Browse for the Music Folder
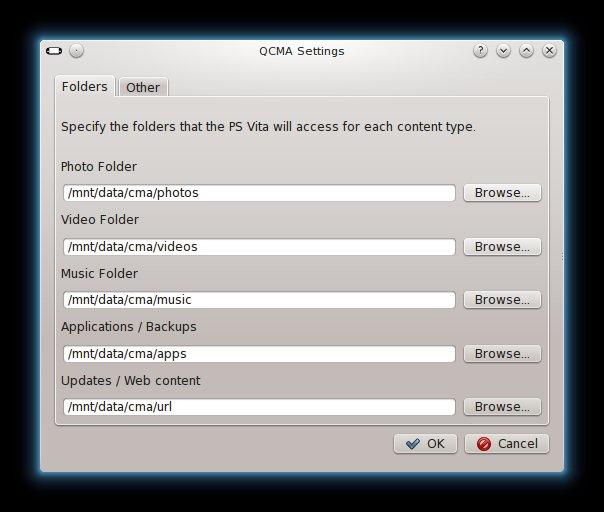This screenshot has height=512, width=604. (x=502, y=300)
